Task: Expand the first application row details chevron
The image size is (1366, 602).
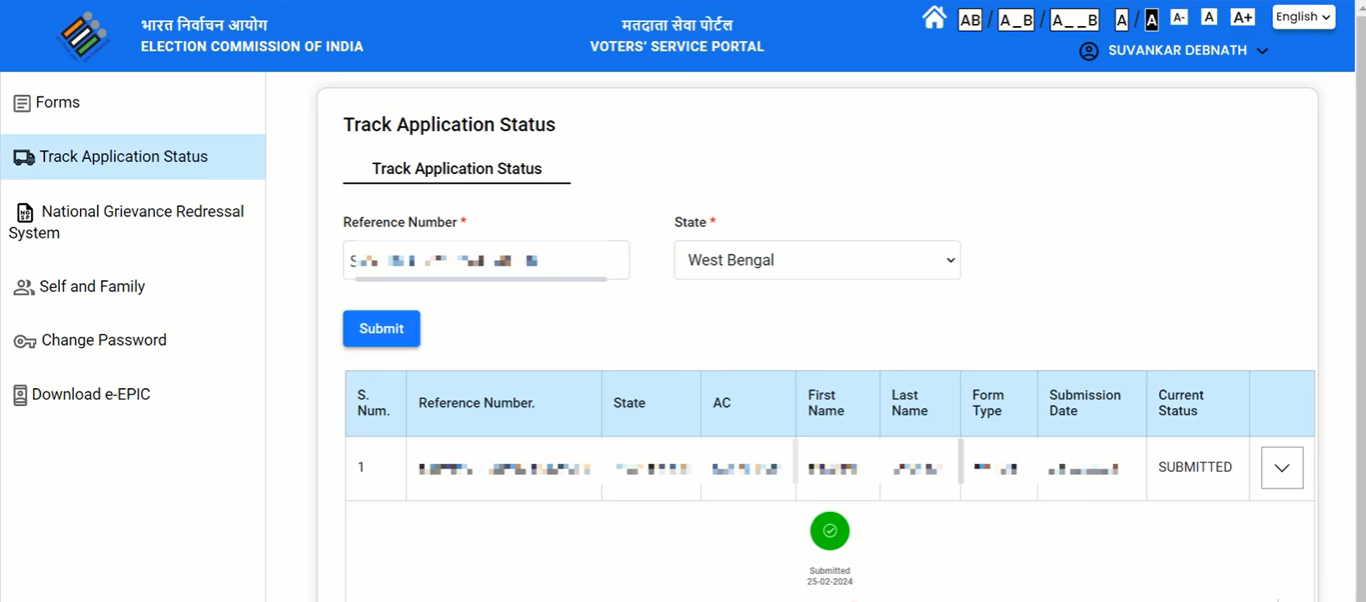Action: 1281,467
